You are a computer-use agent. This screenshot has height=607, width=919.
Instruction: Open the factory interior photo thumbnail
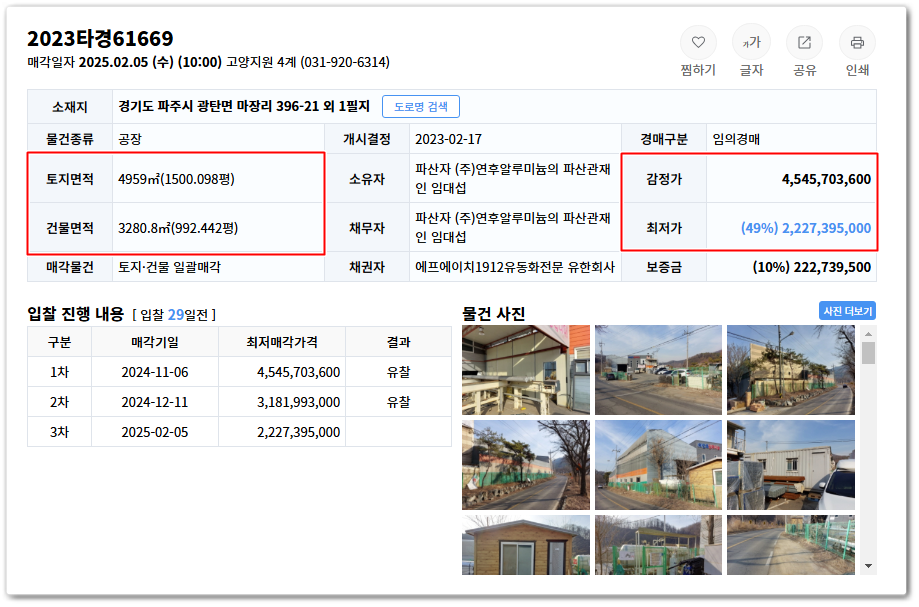(526, 370)
